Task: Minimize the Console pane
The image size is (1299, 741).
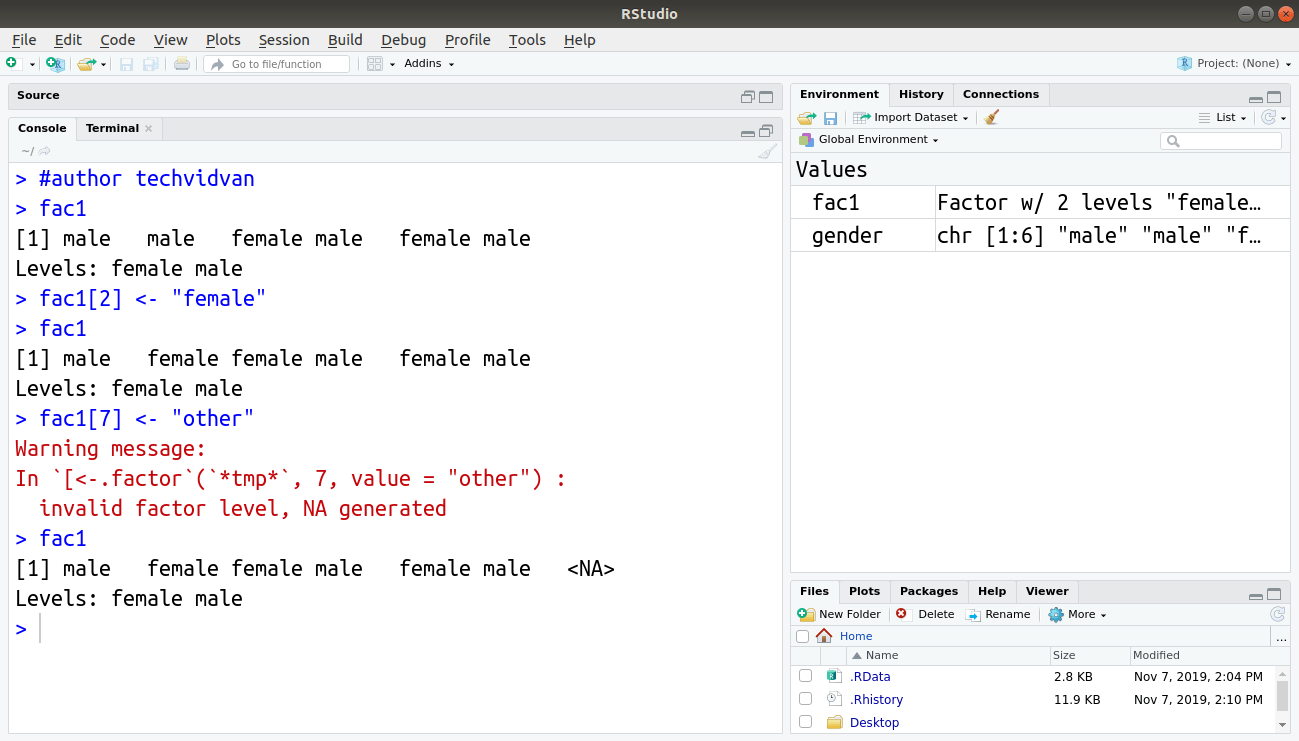Action: (748, 132)
